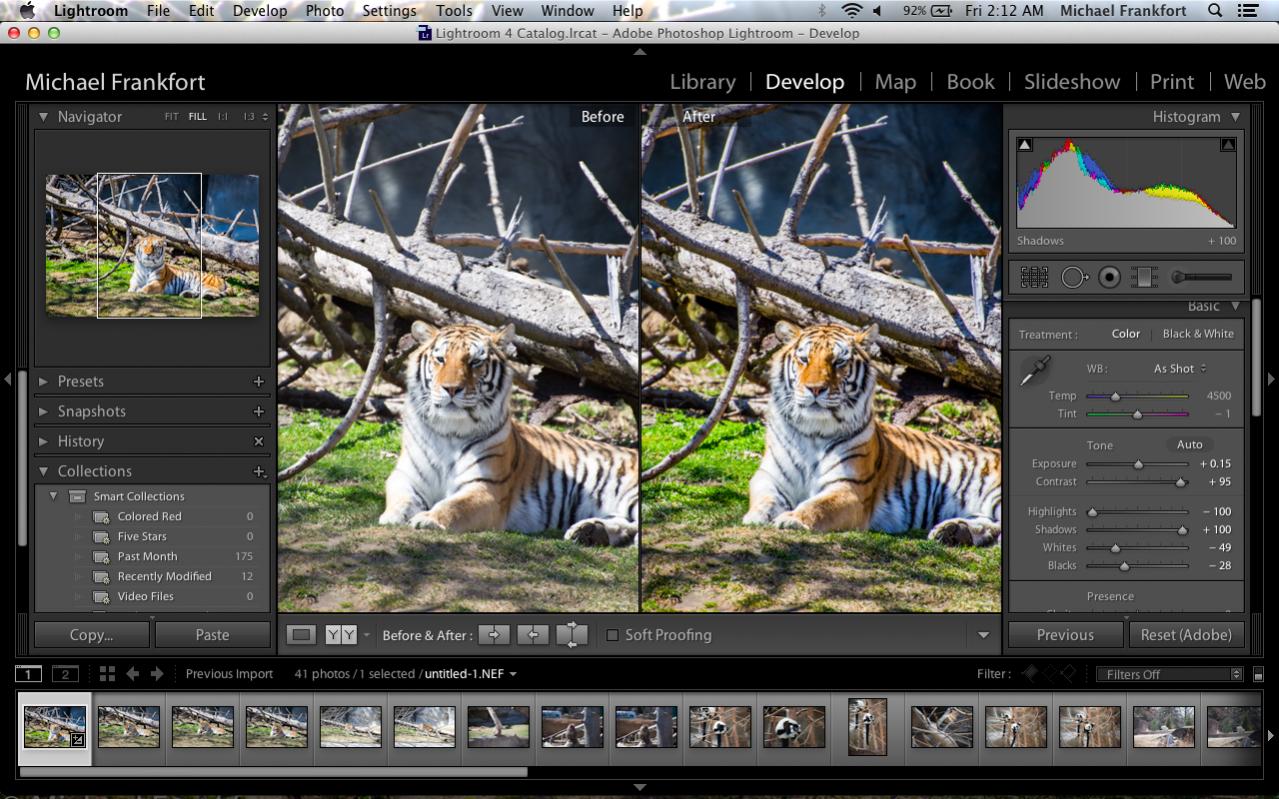This screenshot has width=1279, height=799.
Task: Select the Crop Overlay tool
Action: click(x=1034, y=277)
